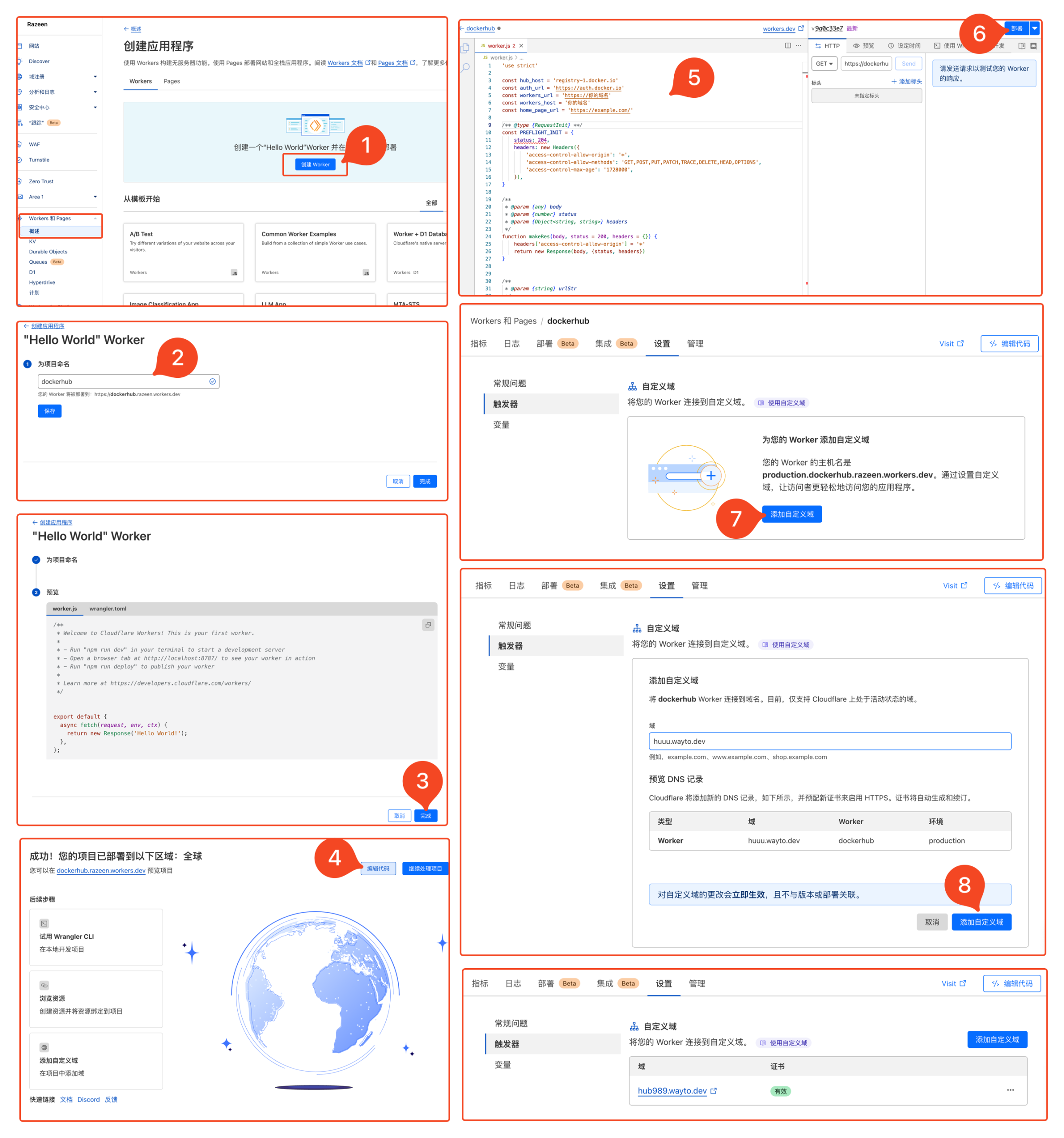The image size is (1064, 1138).
Task: Click the Send request button
Action: point(909,64)
